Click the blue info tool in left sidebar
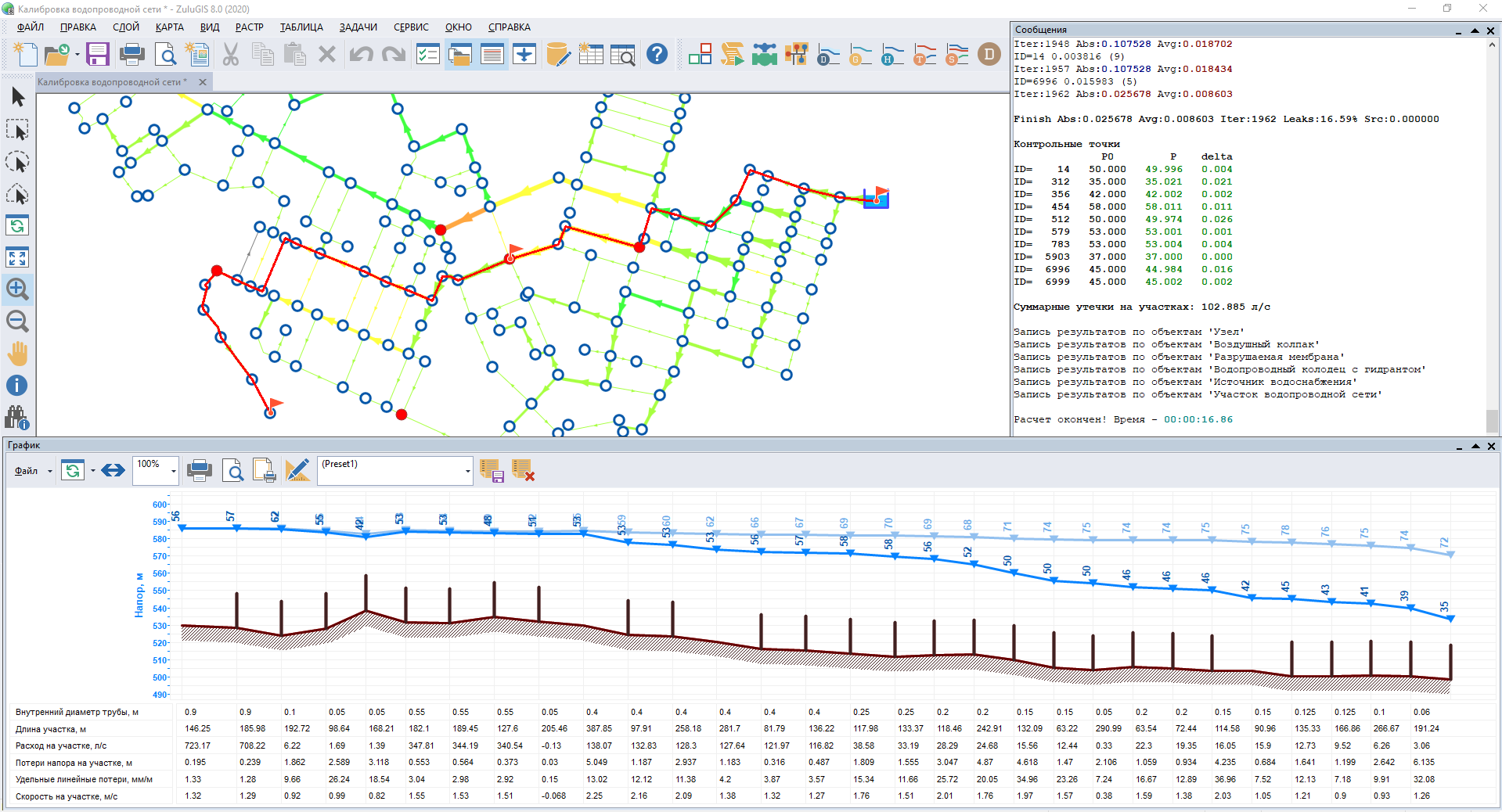 (17, 386)
